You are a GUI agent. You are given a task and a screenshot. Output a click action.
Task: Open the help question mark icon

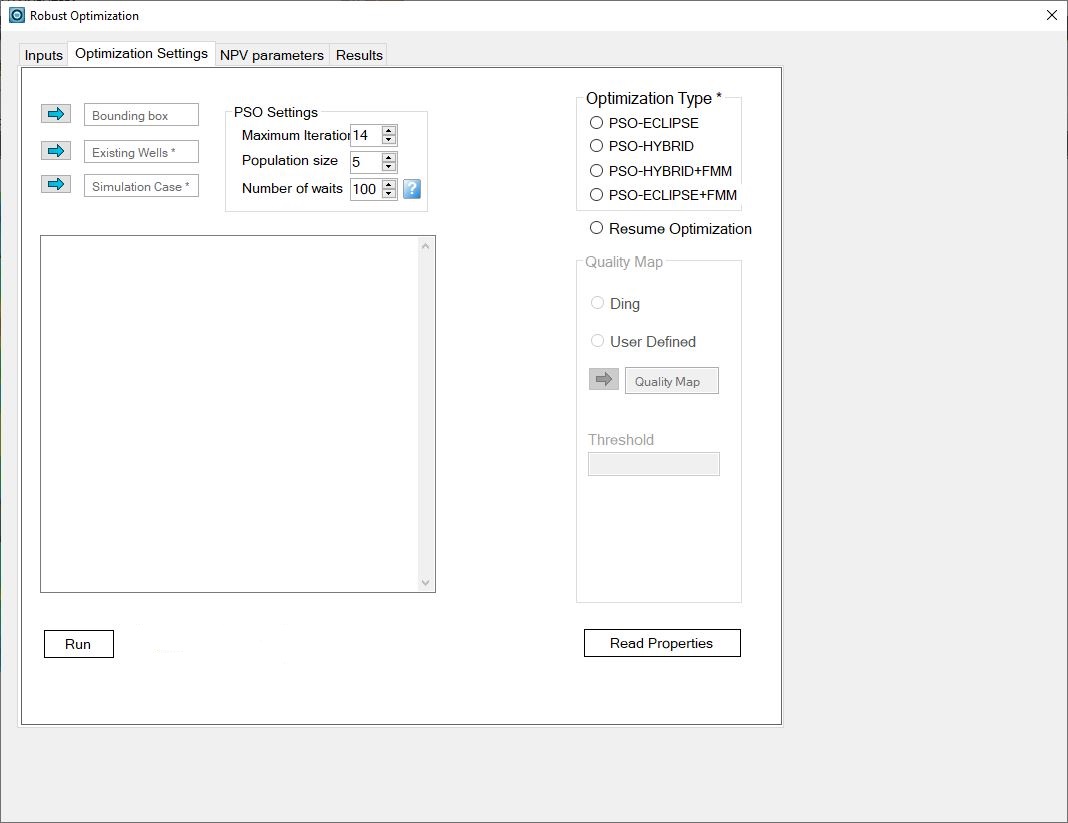pyautogui.click(x=411, y=189)
